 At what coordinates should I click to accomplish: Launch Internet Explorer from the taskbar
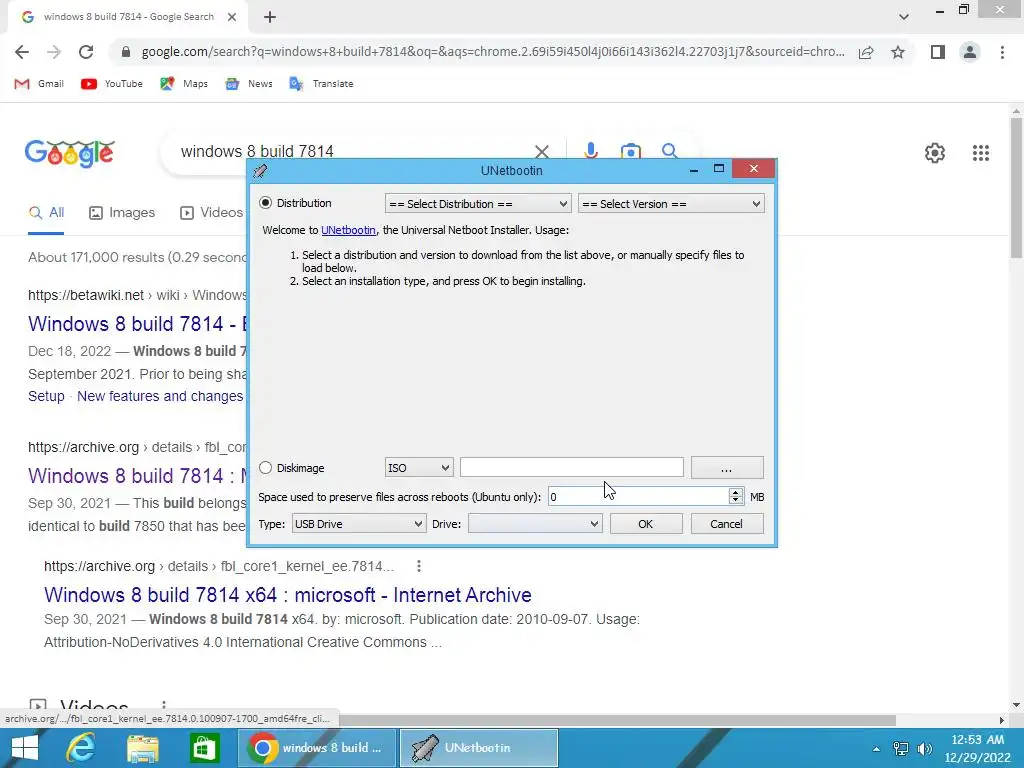[x=82, y=748]
